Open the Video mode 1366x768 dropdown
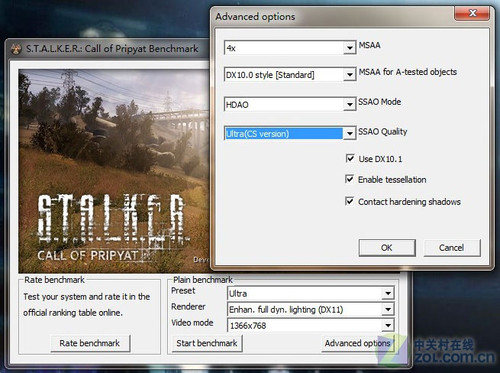500x373 pixels. click(x=311, y=325)
